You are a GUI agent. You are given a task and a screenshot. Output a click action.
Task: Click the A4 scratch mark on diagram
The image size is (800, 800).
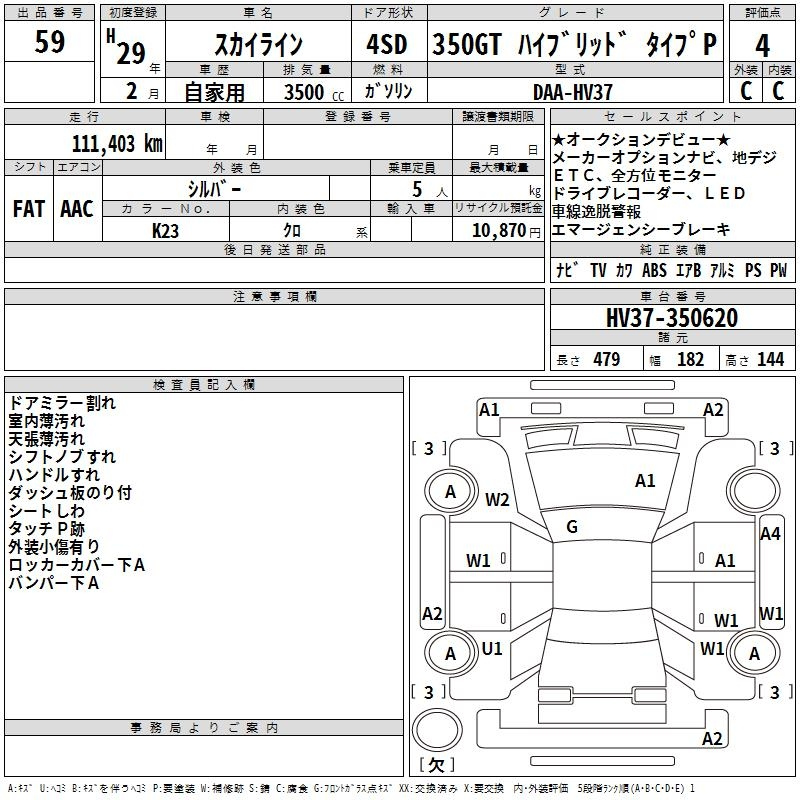coord(770,534)
